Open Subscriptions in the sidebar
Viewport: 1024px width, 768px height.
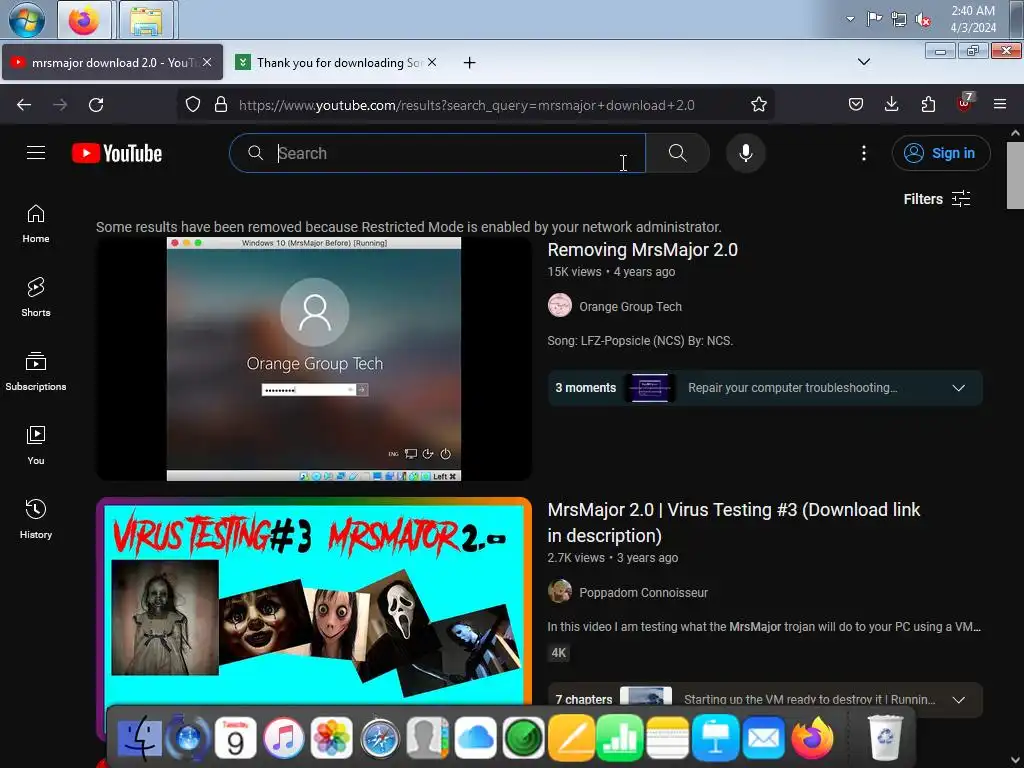pos(36,371)
